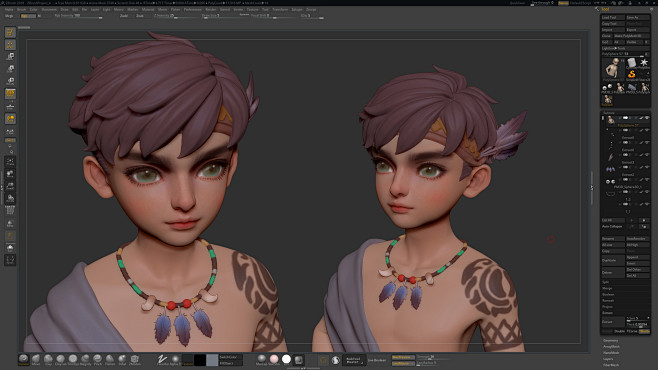
Task: Open the Preferences menu
Action: click(193, 9)
